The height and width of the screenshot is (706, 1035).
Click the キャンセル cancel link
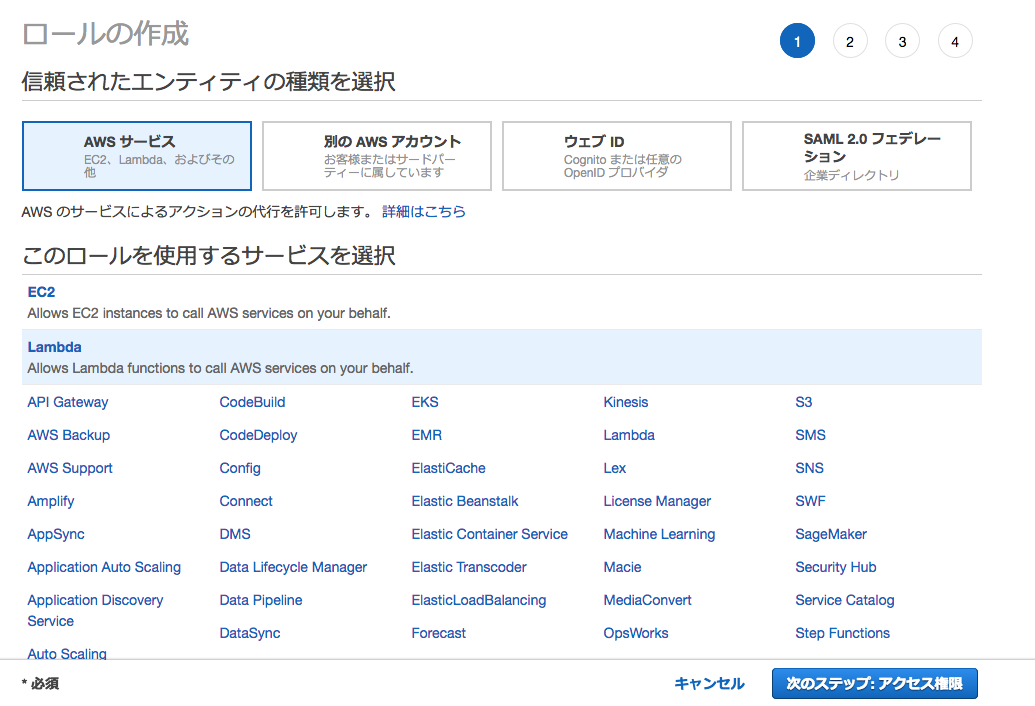click(x=710, y=684)
